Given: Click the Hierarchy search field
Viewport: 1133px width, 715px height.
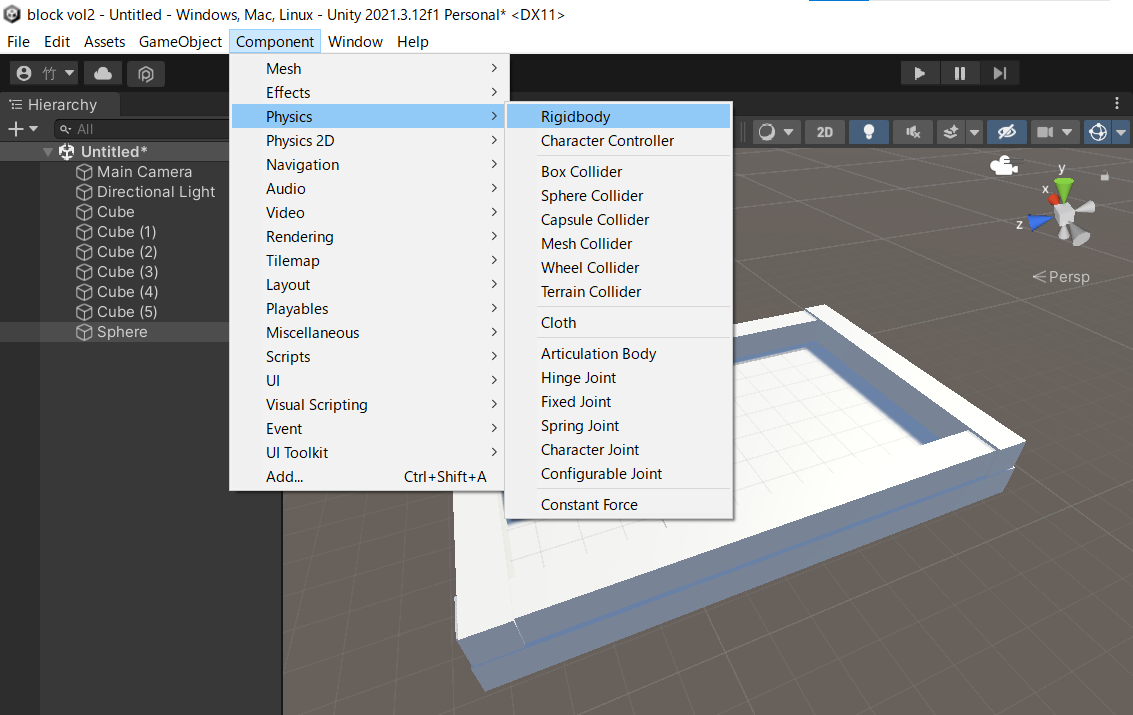Looking at the screenshot, I should pyautogui.click(x=142, y=129).
